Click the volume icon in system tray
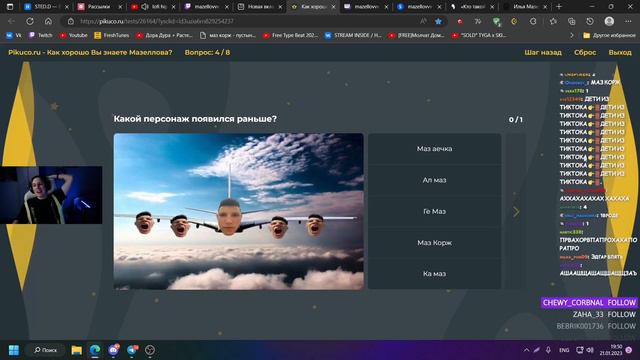This screenshot has height=360, width=640. (x=590, y=350)
